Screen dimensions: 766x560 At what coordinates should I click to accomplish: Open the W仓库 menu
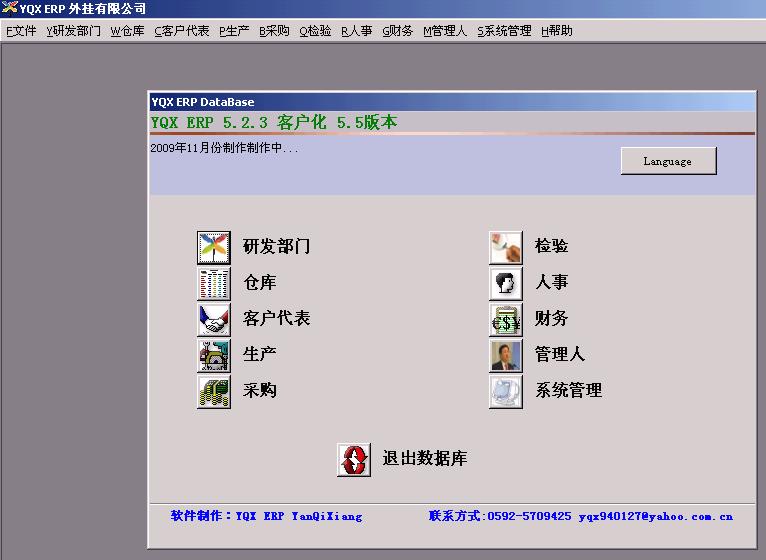(127, 31)
